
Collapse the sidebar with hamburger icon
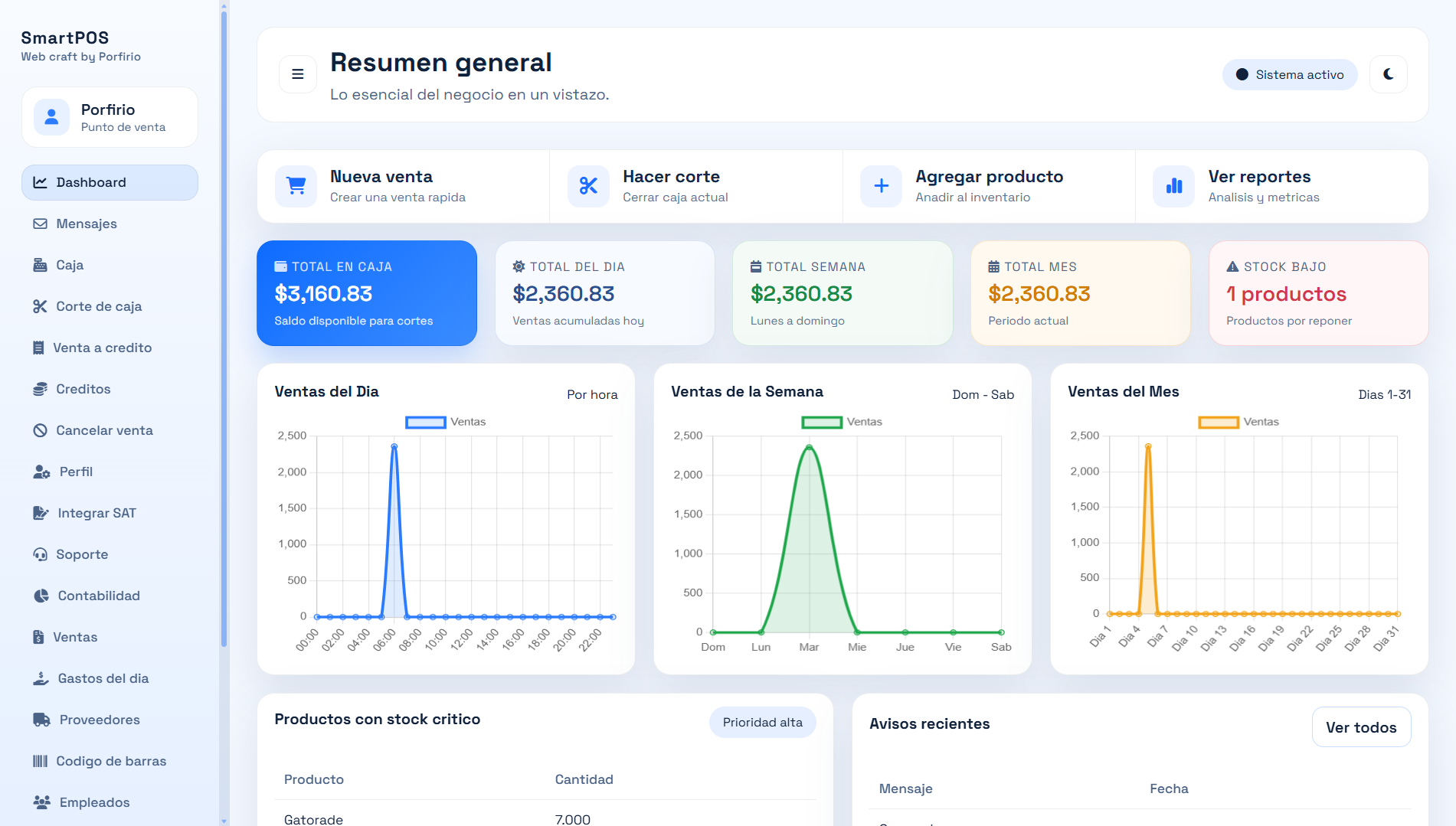coord(298,74)
